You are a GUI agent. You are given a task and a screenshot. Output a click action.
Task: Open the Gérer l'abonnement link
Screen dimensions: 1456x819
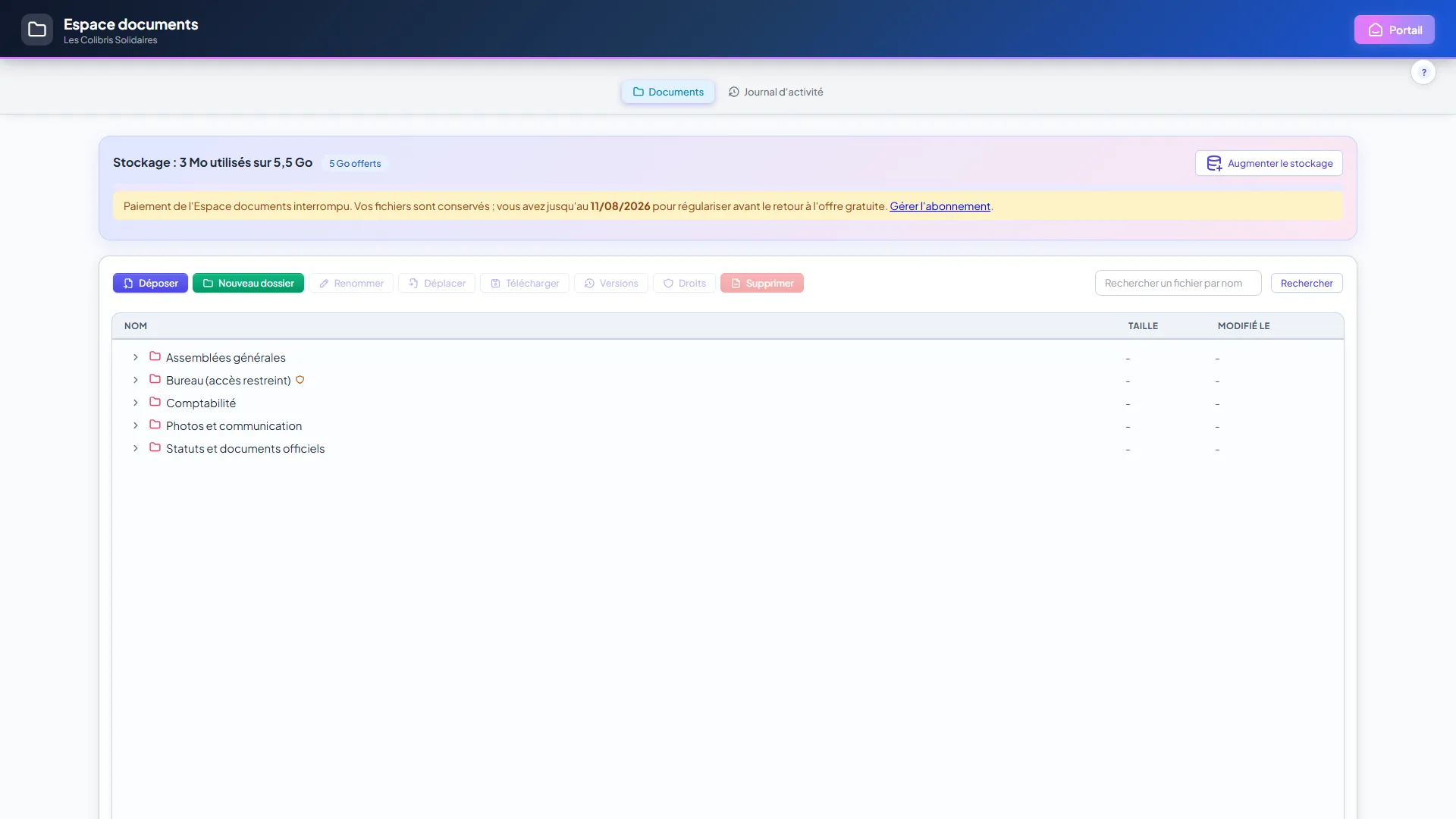click(940, 206)
